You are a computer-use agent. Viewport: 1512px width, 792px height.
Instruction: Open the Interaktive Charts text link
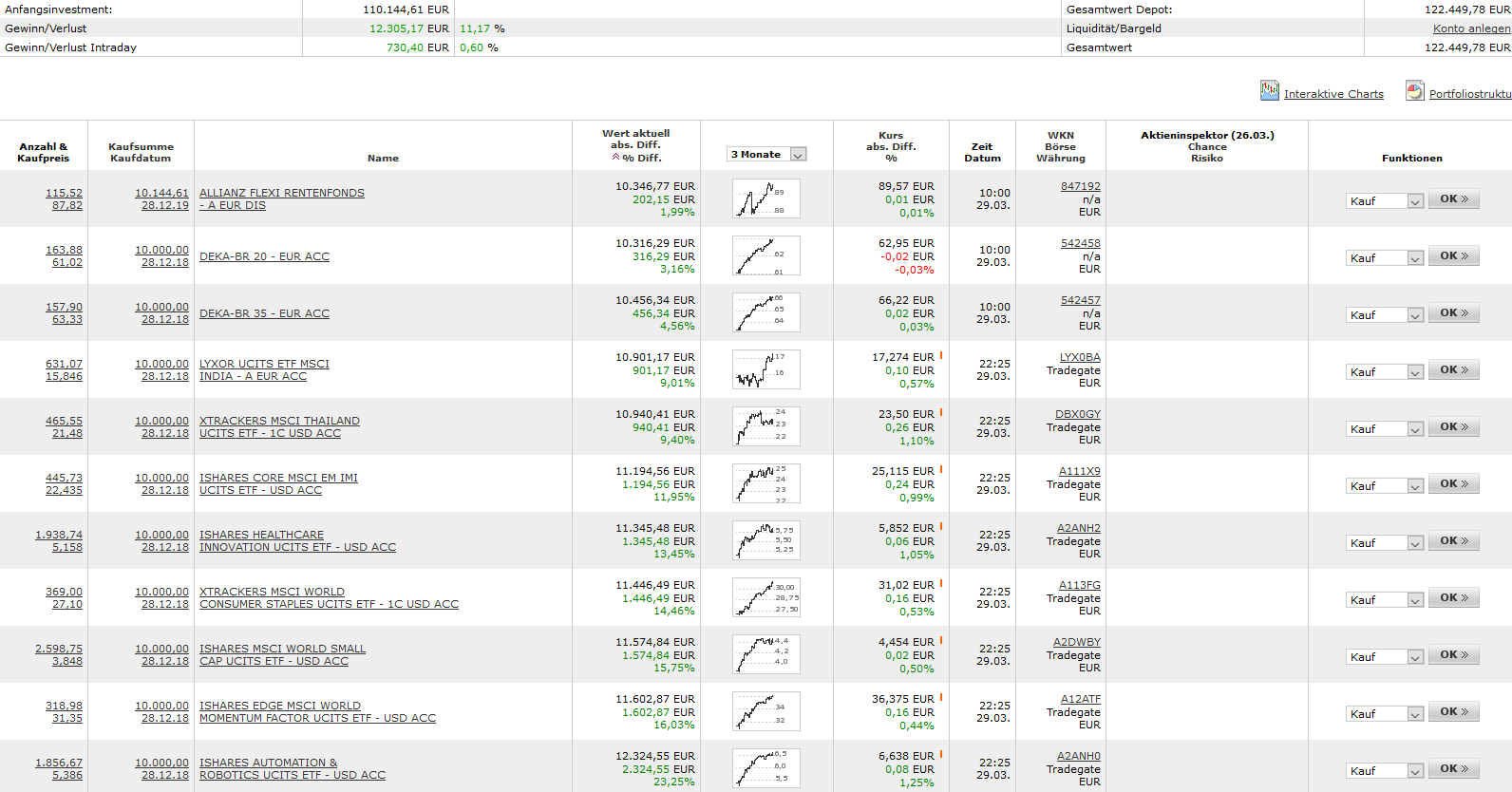[1333, 94]
